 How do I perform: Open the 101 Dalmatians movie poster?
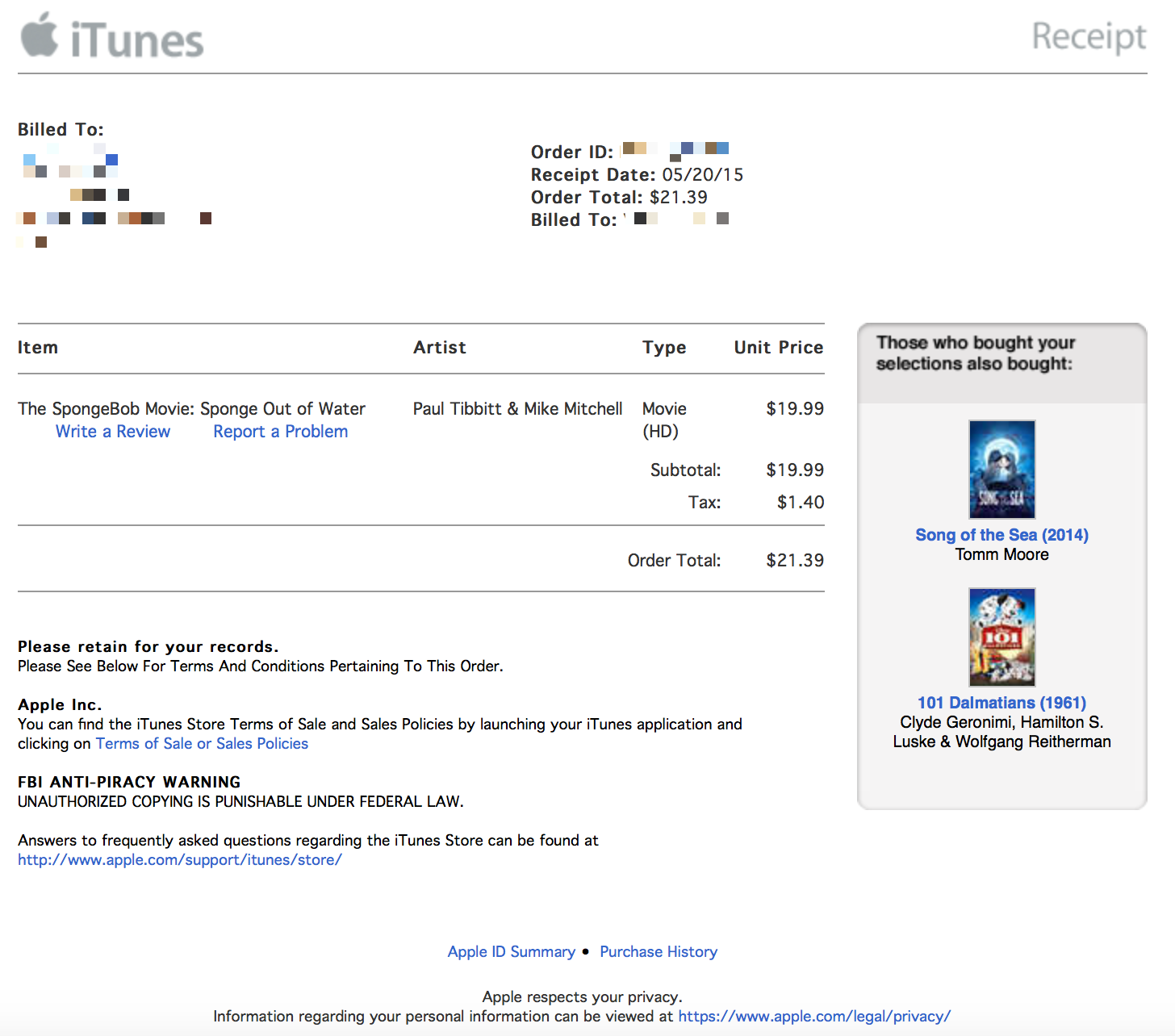(x=1001, y=637)
